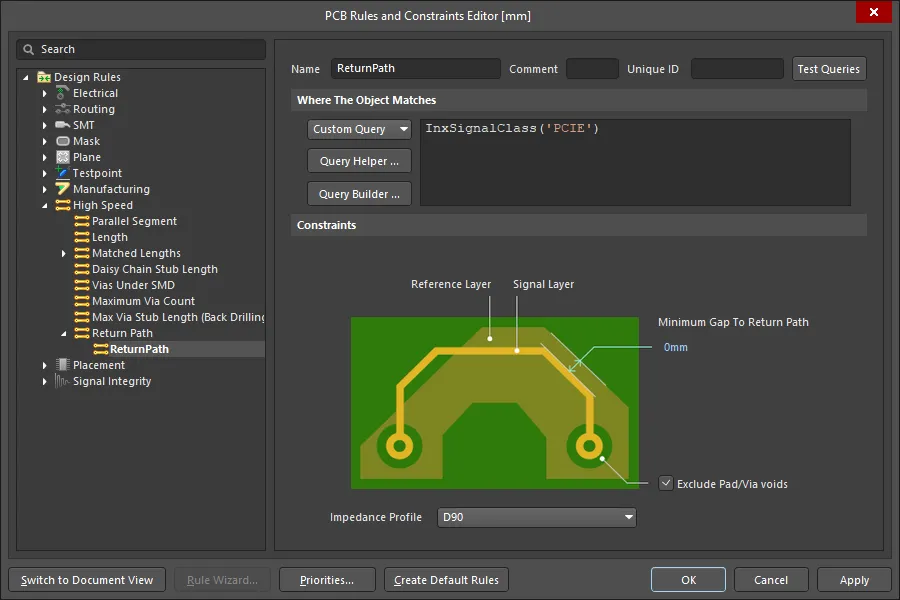
Task: Select the ReturnPath rule entry
Action: click(139, 349)
